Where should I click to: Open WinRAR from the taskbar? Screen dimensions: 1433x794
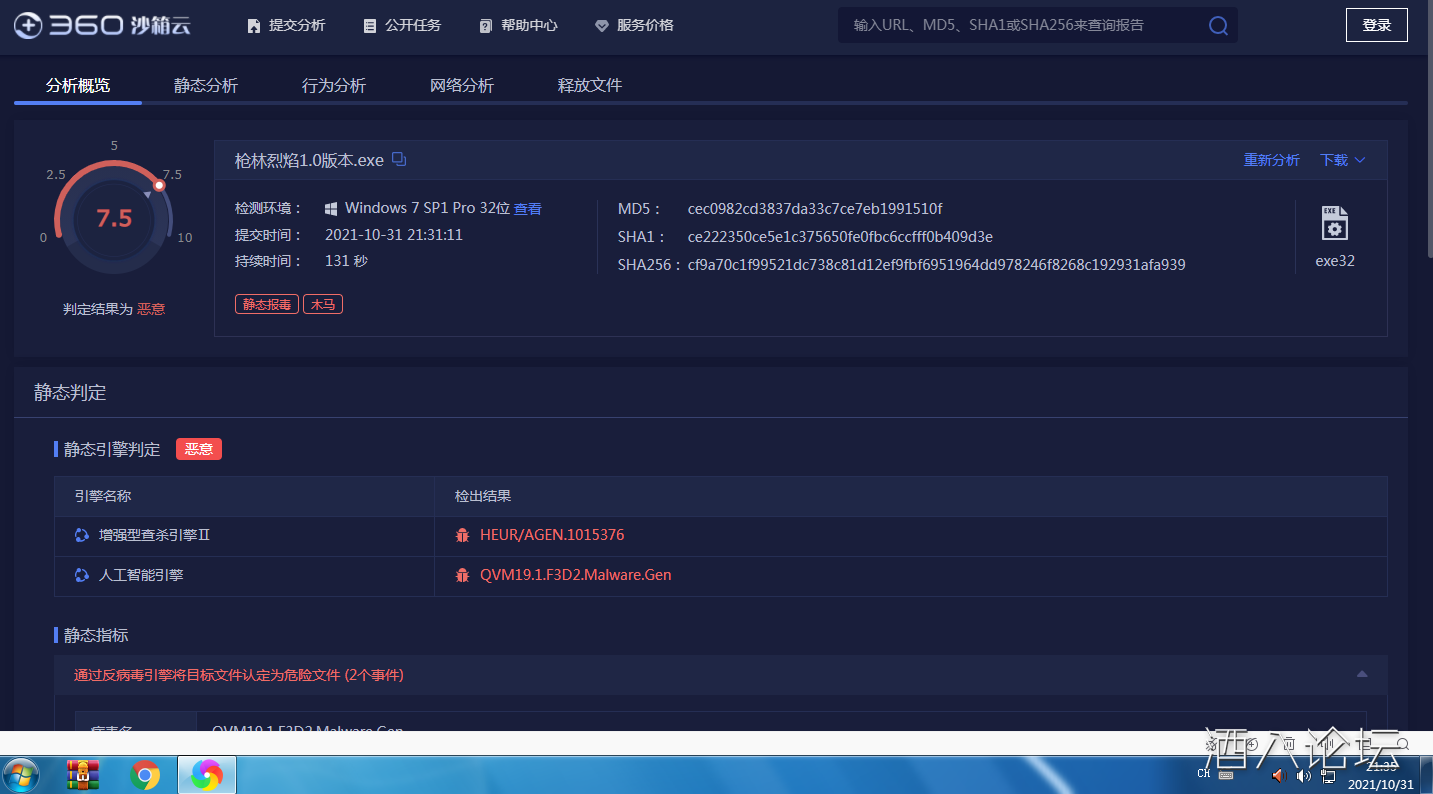point(83,775)
